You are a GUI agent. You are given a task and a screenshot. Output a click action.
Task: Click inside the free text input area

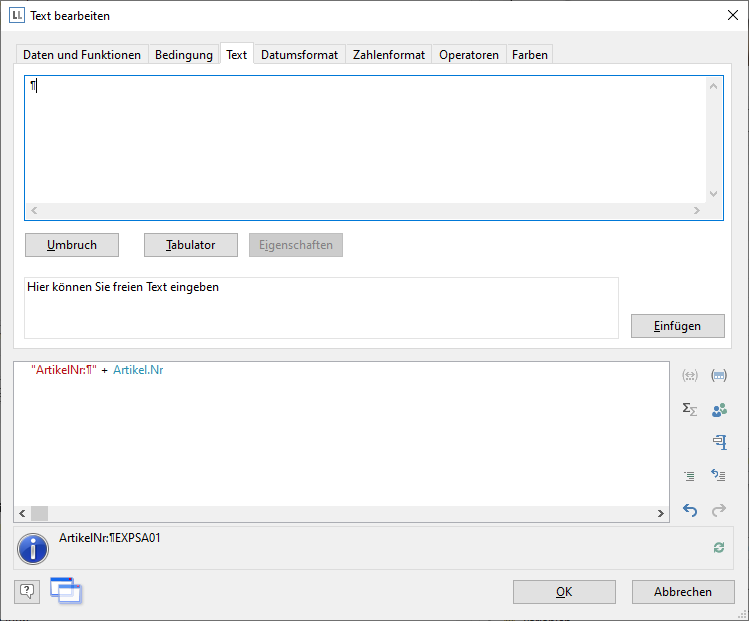(x=370, y=140)
